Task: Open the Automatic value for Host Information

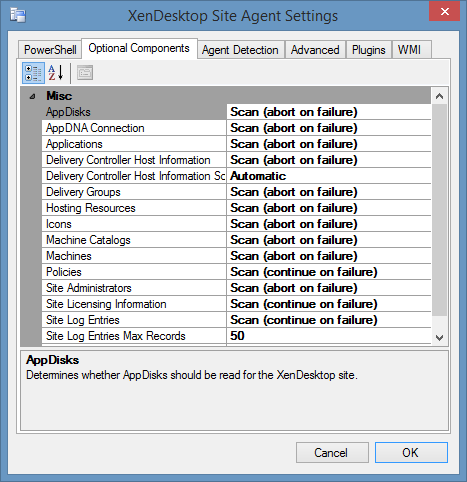Action: pos(329,176)
